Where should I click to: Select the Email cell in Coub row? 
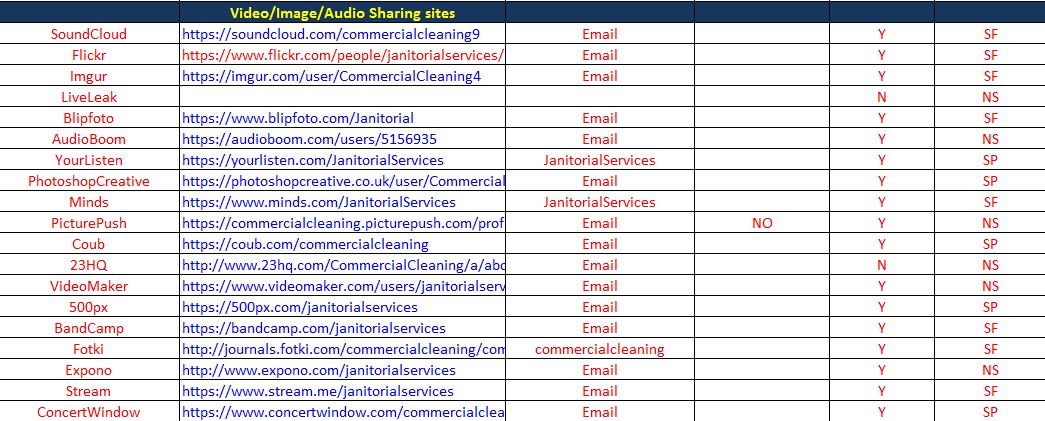pos(600,244)
